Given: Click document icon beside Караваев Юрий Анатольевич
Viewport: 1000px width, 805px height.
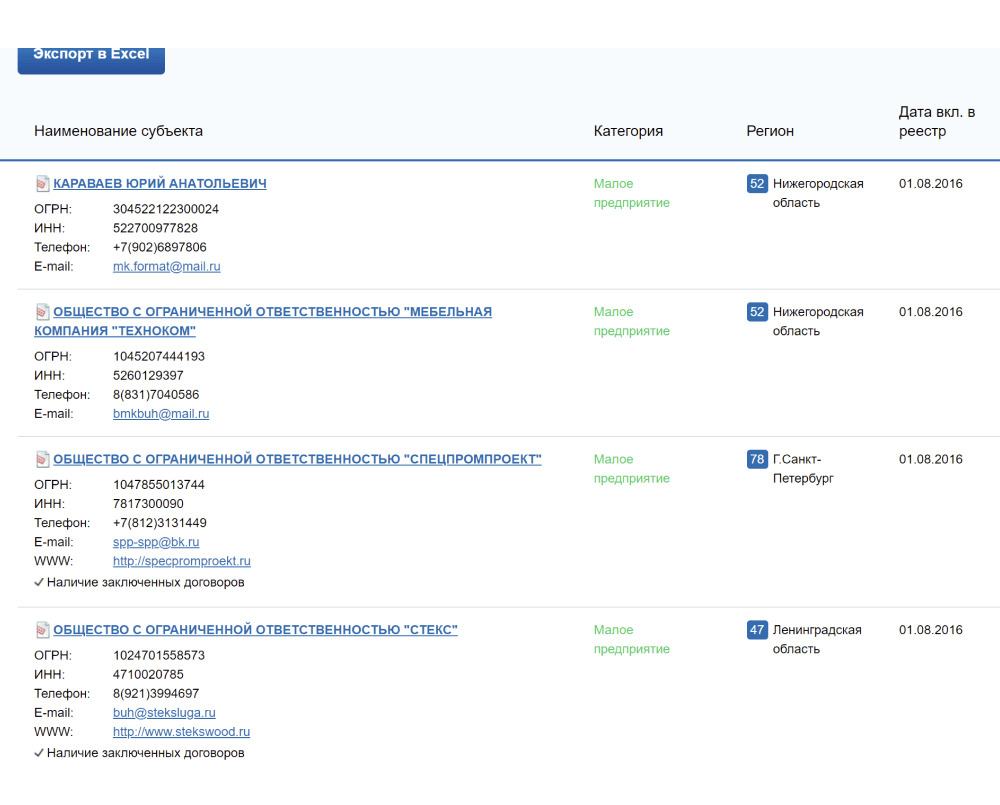Looking at the screenshot, I should (42, 184).
